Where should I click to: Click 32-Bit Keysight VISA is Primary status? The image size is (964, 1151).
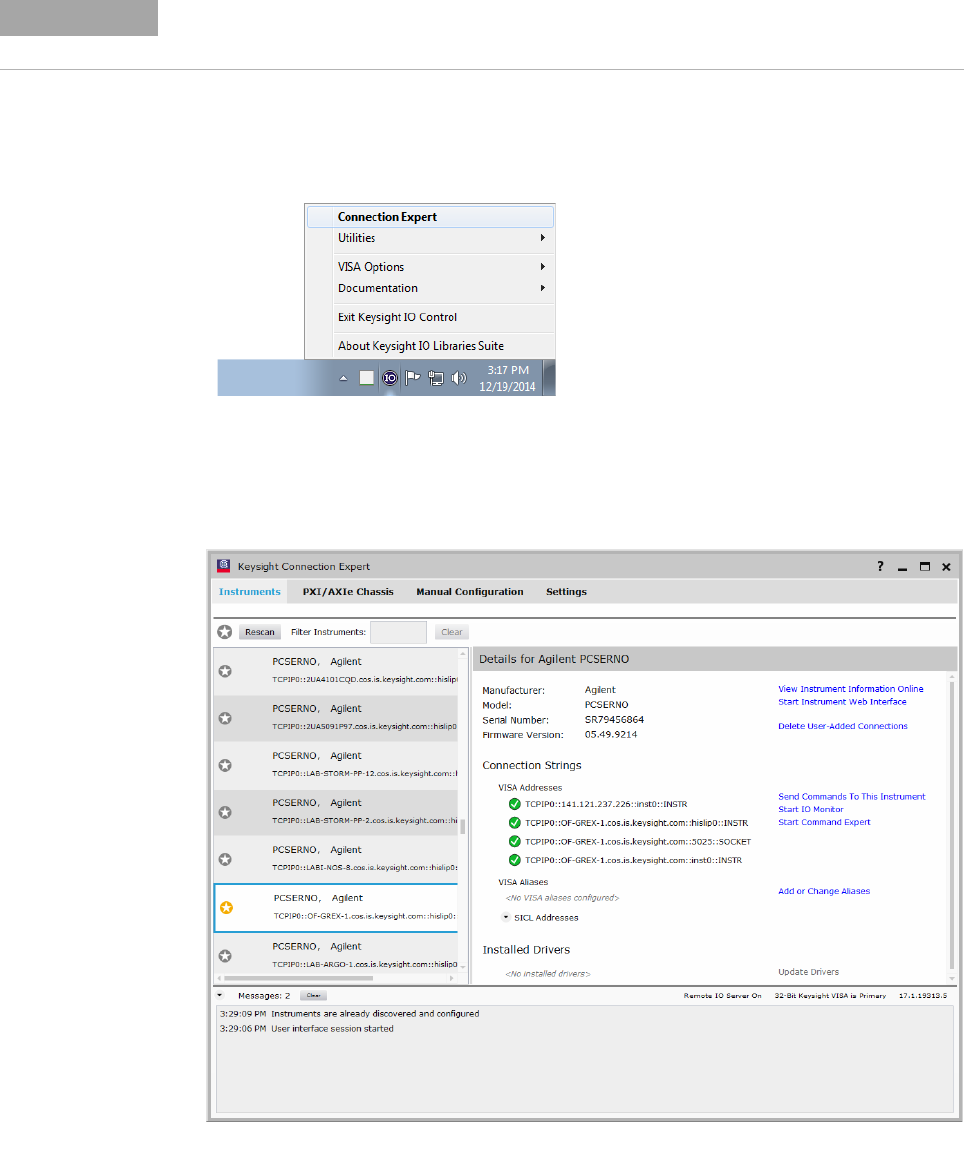(830, 996)
